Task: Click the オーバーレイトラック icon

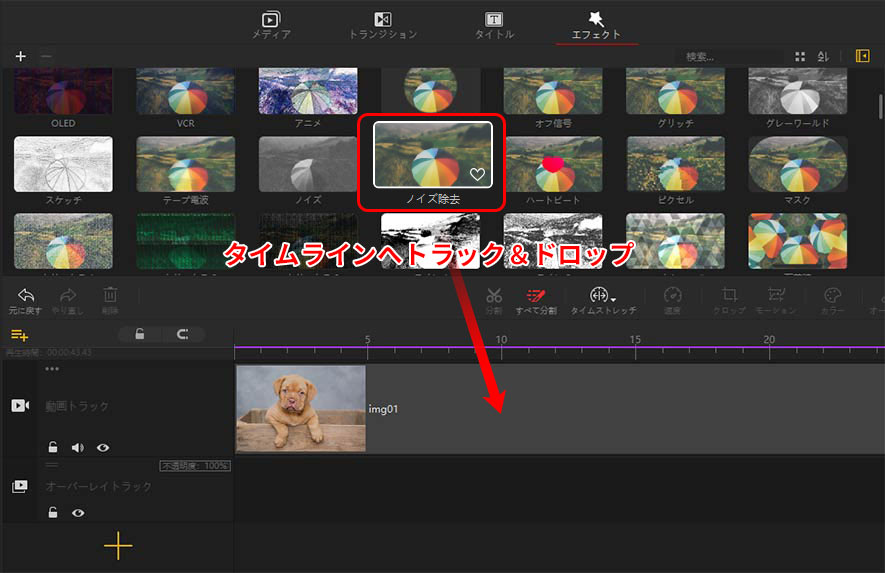Action: pyautogui.click(x=20, y=486)
